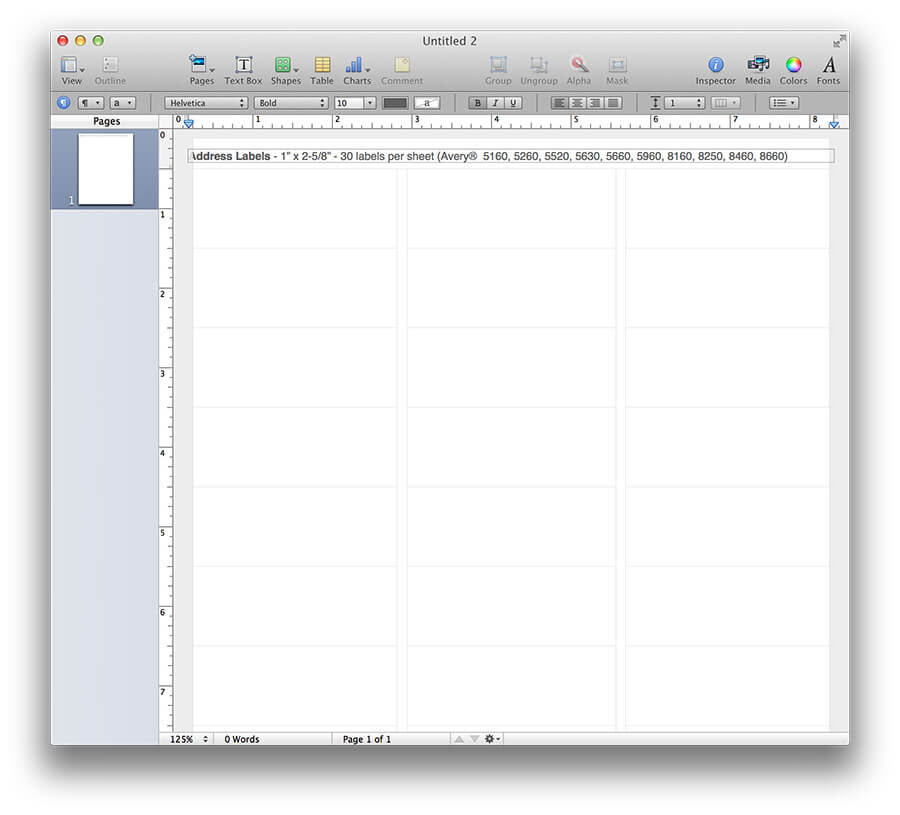Select the page 1 thumbnail
Screen dimensions: 900x815
coord(104,170)
